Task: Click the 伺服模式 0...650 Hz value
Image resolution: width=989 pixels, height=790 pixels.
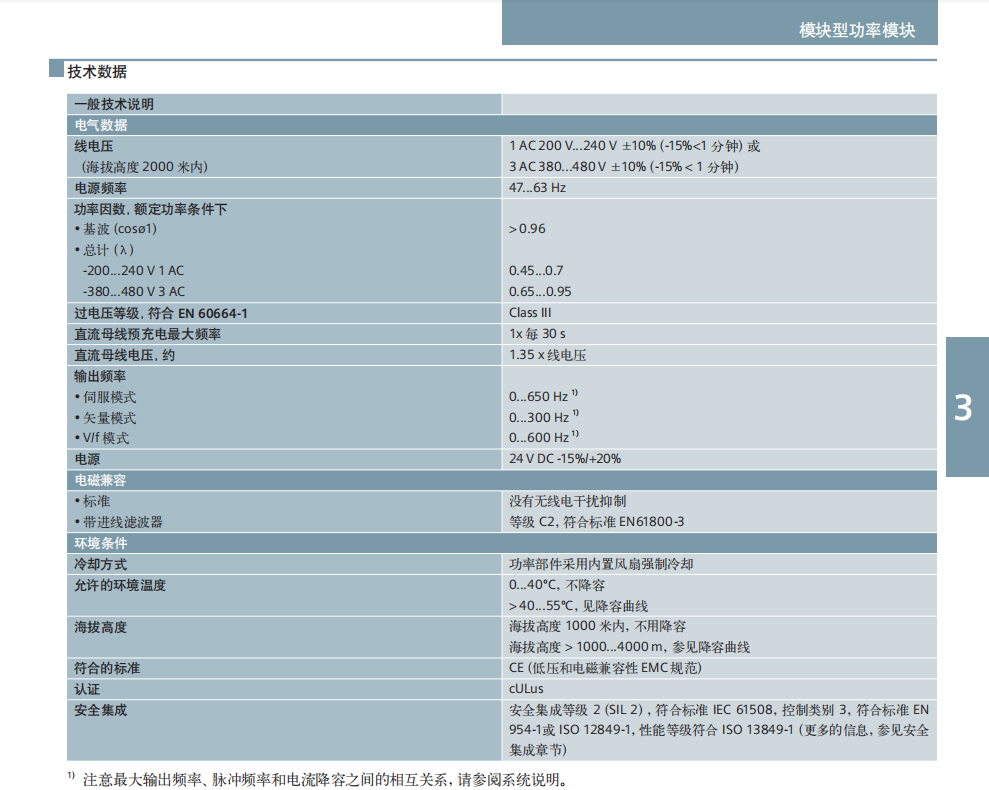Action: tap(540, 397)
